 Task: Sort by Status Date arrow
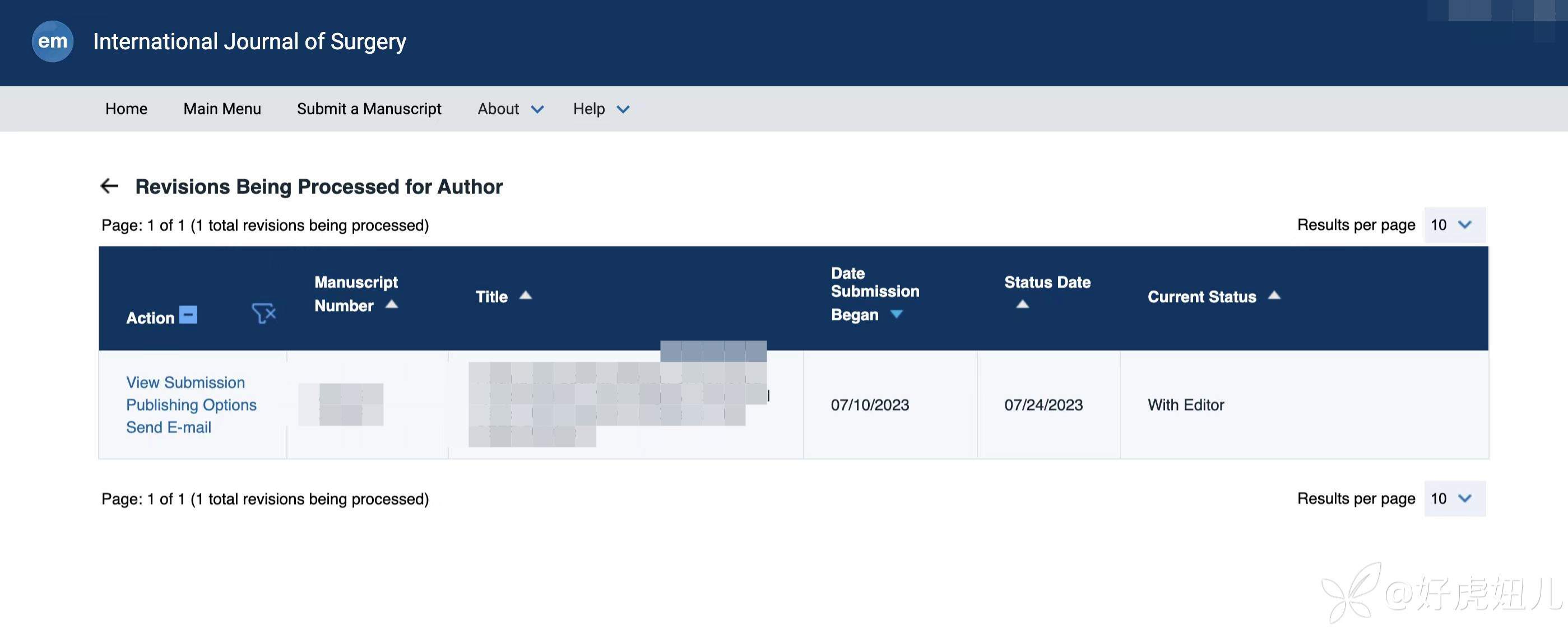tap(1023, 304)
